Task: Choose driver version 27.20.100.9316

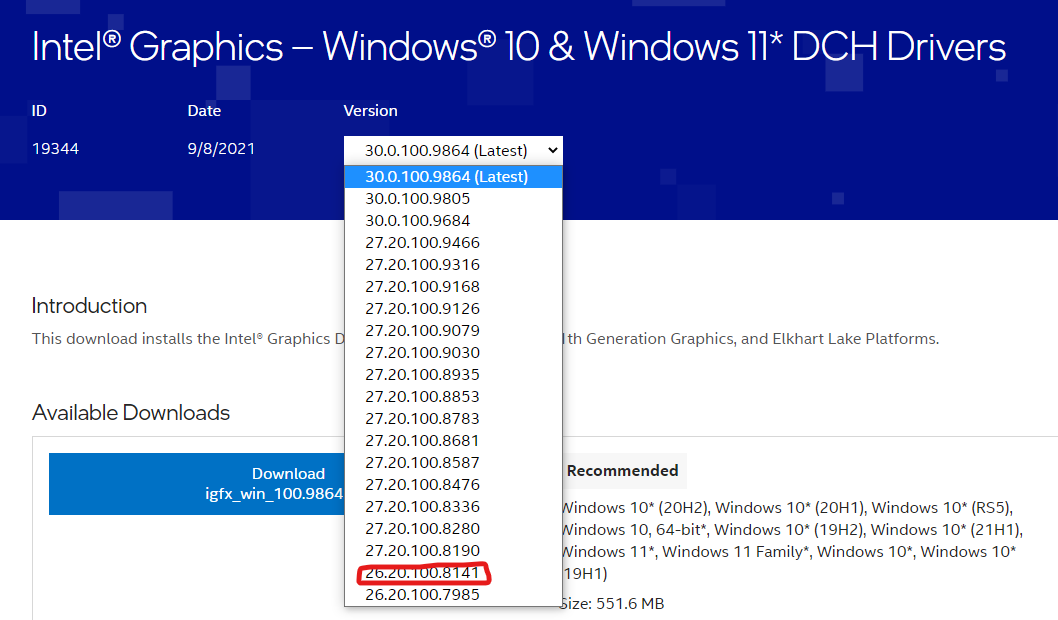Action: point(453,264)
